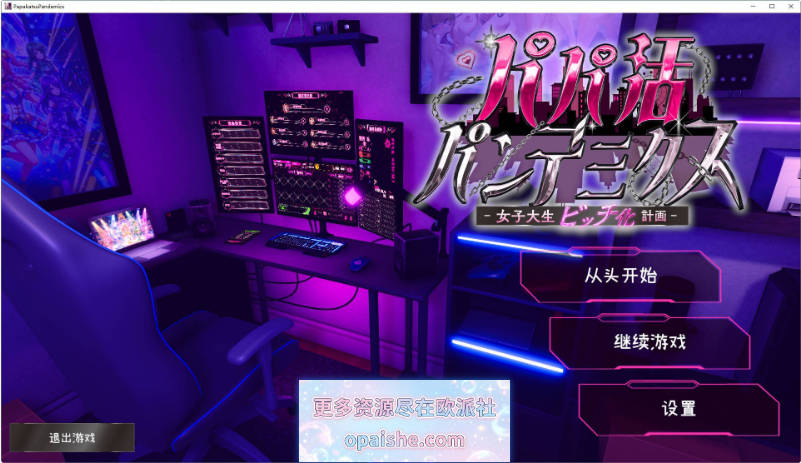Close the game window
Image resolution: width=801 pixels, height=463 pixels.
click(x=791, y=6)
